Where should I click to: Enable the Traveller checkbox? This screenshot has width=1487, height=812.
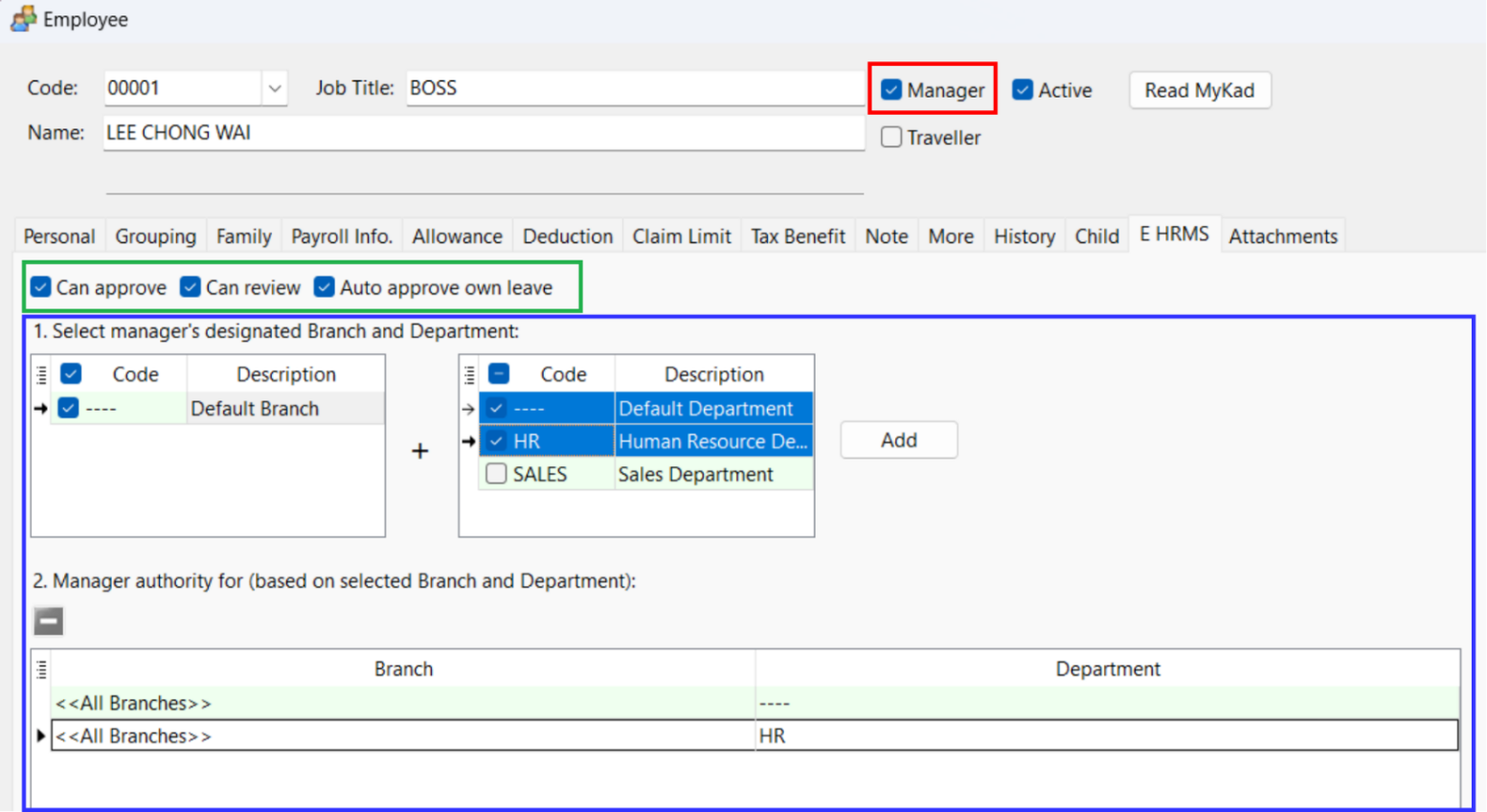[890, 137]
